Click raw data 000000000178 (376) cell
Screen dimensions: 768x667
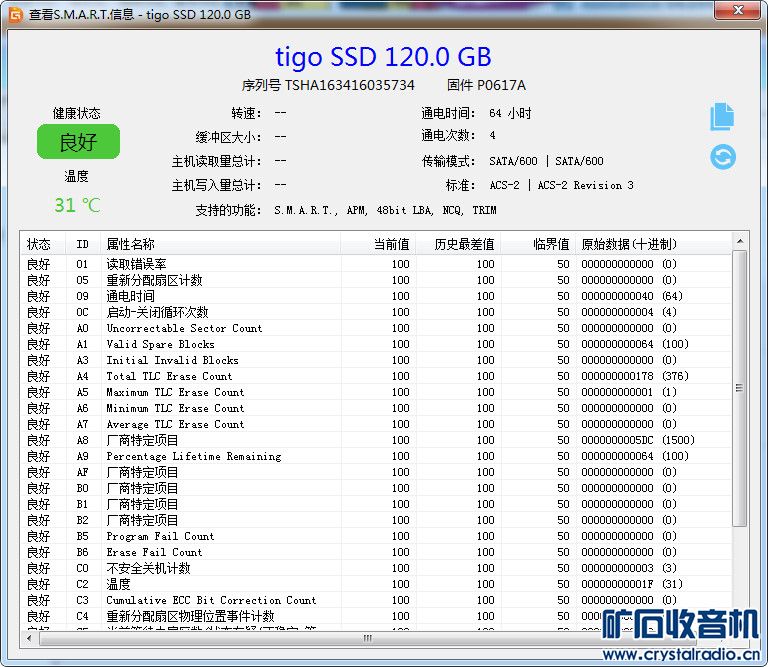click(635, 376)
